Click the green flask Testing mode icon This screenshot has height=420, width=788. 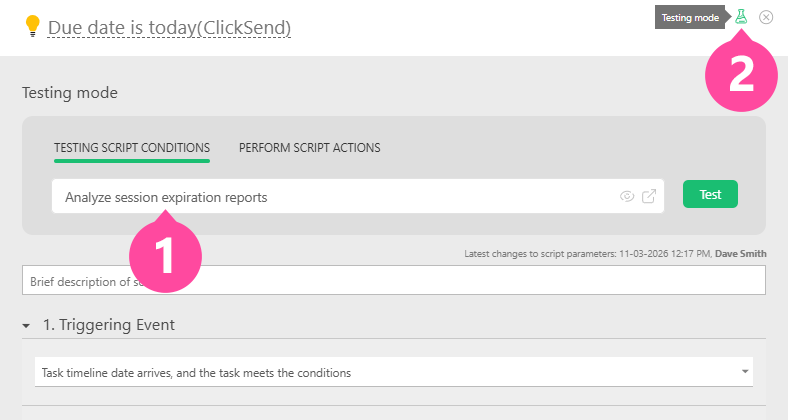click(741, 17)
